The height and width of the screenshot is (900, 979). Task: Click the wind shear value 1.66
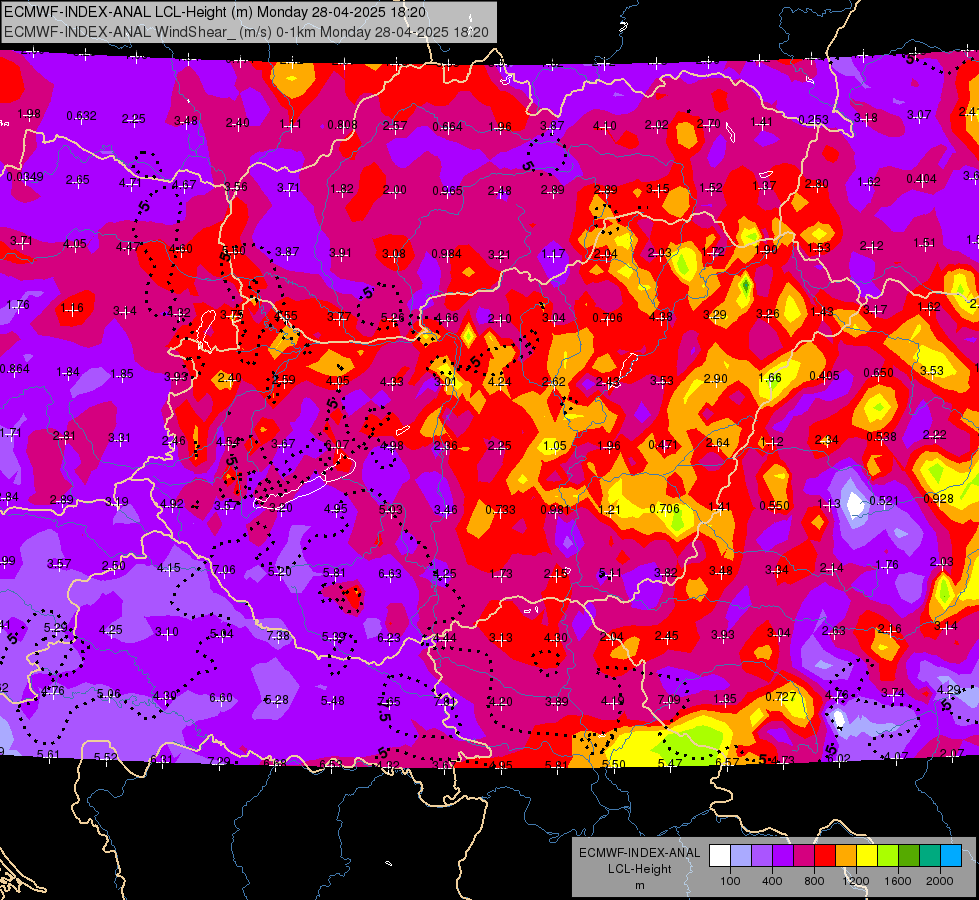click(x=770, y=377)
